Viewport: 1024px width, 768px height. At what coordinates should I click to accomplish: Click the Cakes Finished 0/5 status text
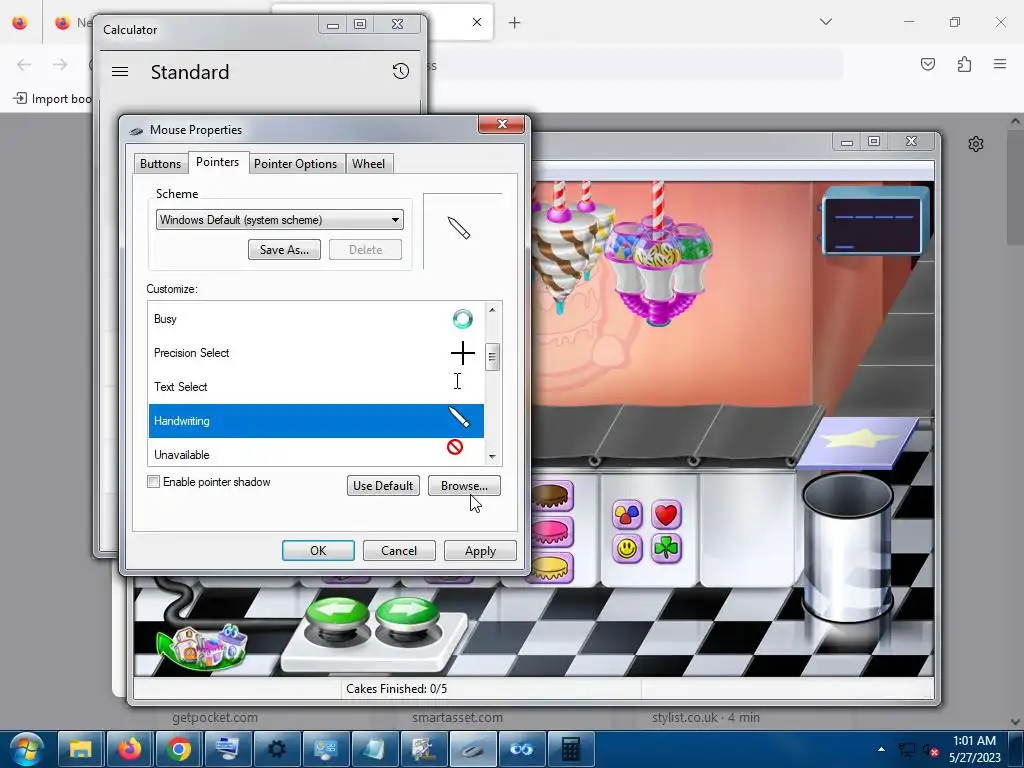[396, 688]
